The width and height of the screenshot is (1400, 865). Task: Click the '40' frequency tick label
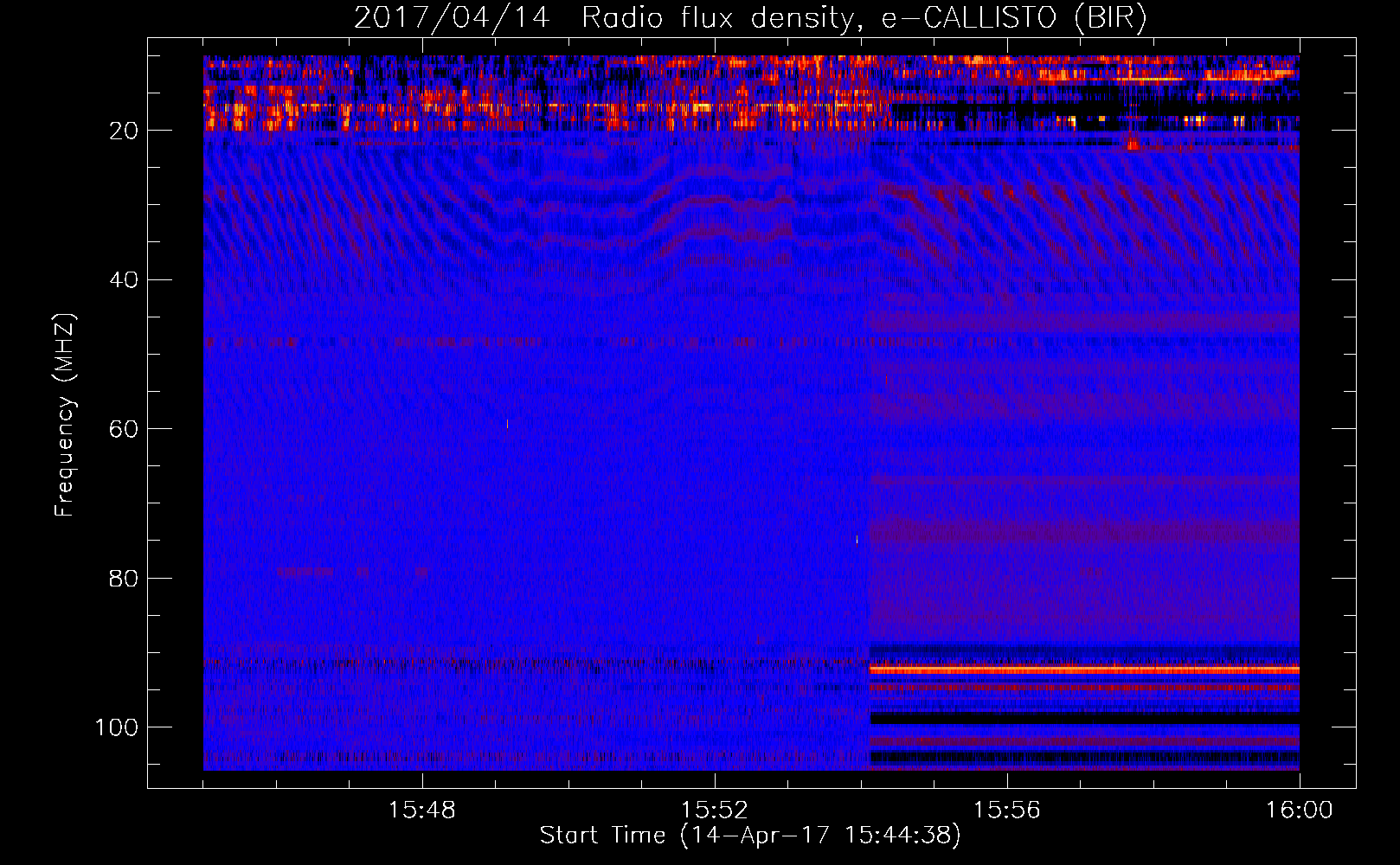click(124, 280)
